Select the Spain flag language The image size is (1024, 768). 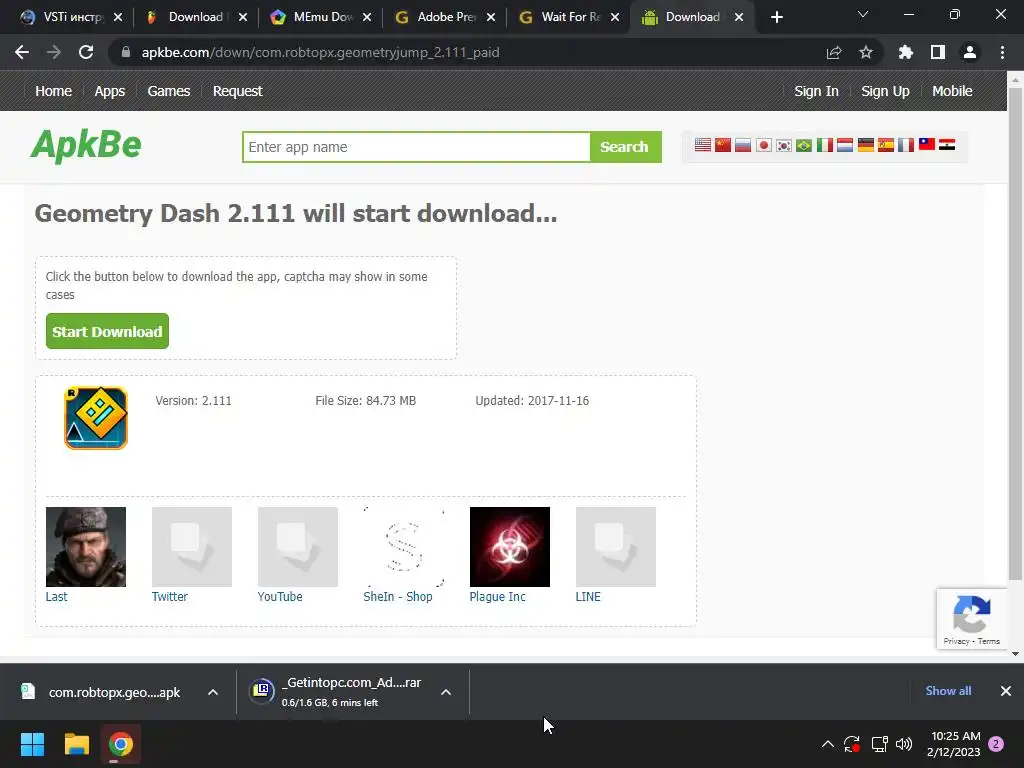point(886,145)
